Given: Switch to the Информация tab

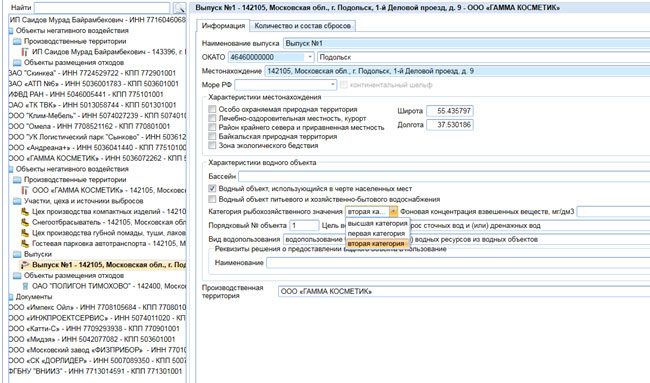Looking at the screenshot, I should tap(223, 26).
